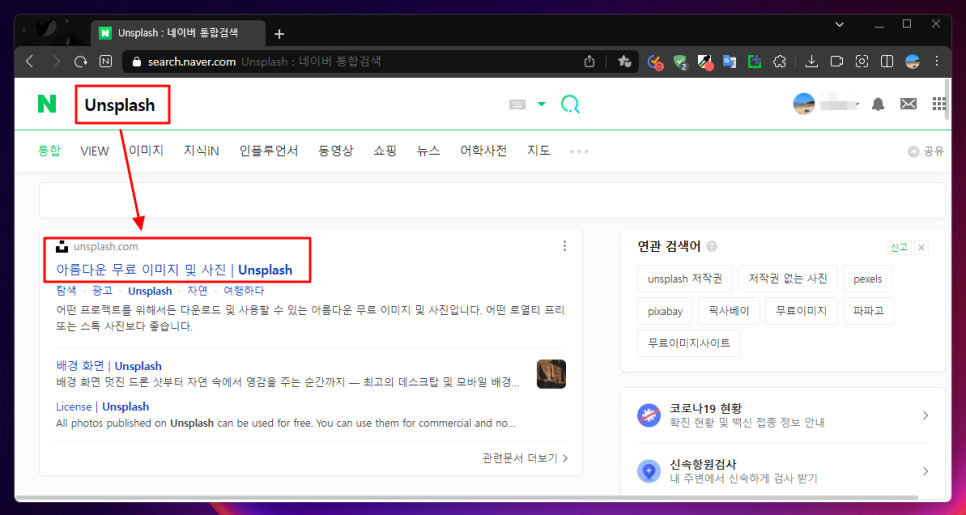Open the extensions puzzle icon
Screen dimensions: 966x515
click(779, 62)
